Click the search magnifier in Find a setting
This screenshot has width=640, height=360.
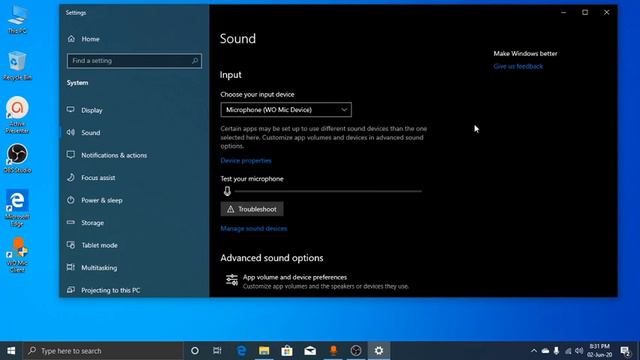click(195, 61)
